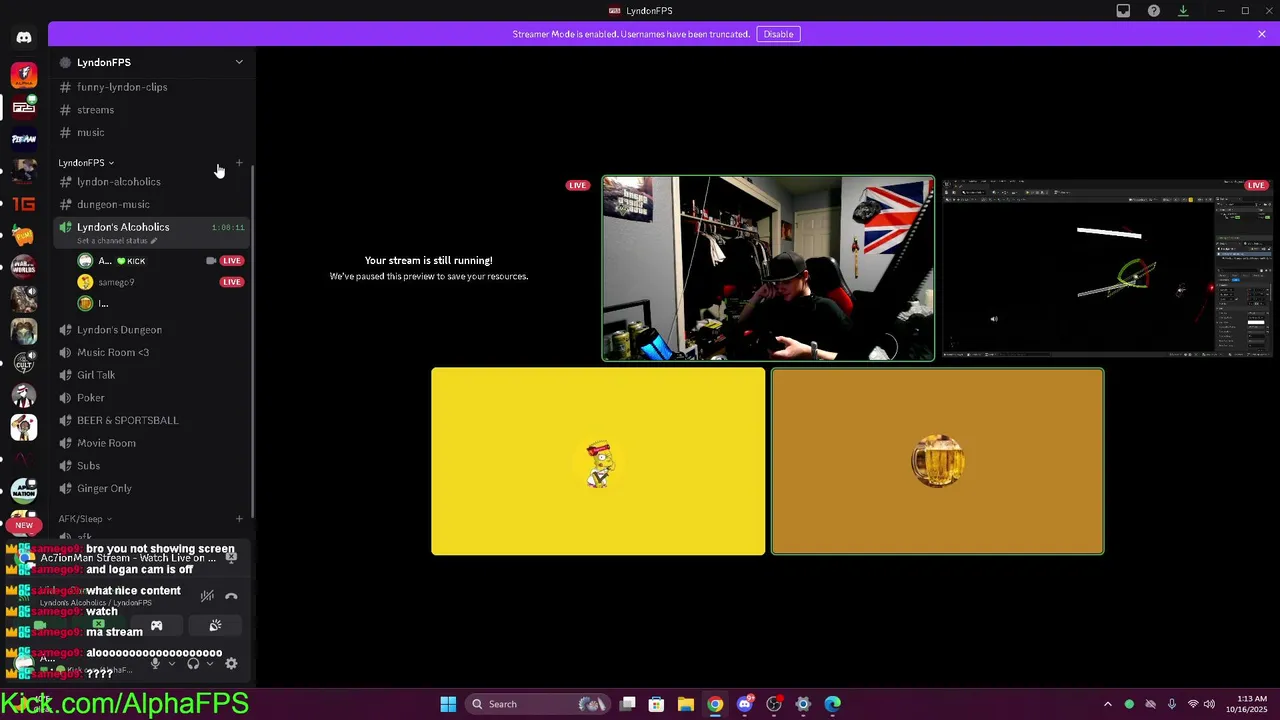Disable Streamer Mode in banner
The height and width of the screenshot is (720, 1280).
coord(778,34)
